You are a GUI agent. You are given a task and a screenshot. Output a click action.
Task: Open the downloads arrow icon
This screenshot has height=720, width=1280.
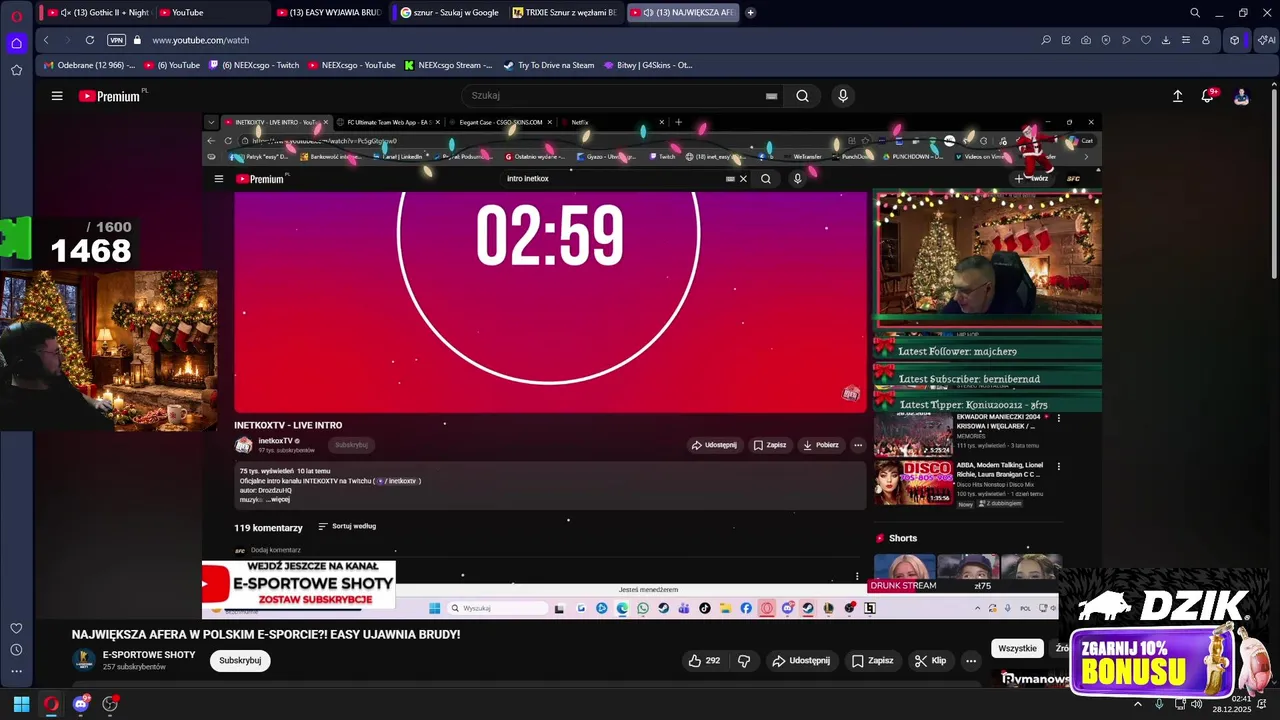(1166, 40)
